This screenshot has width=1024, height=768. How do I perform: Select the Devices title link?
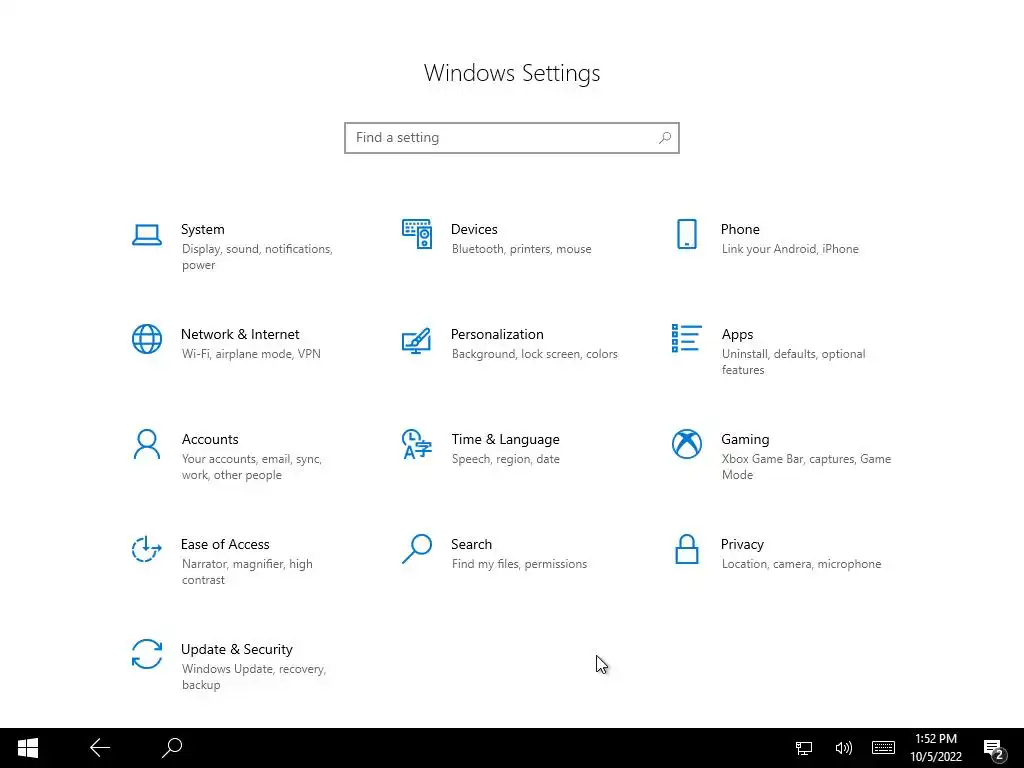474,229
